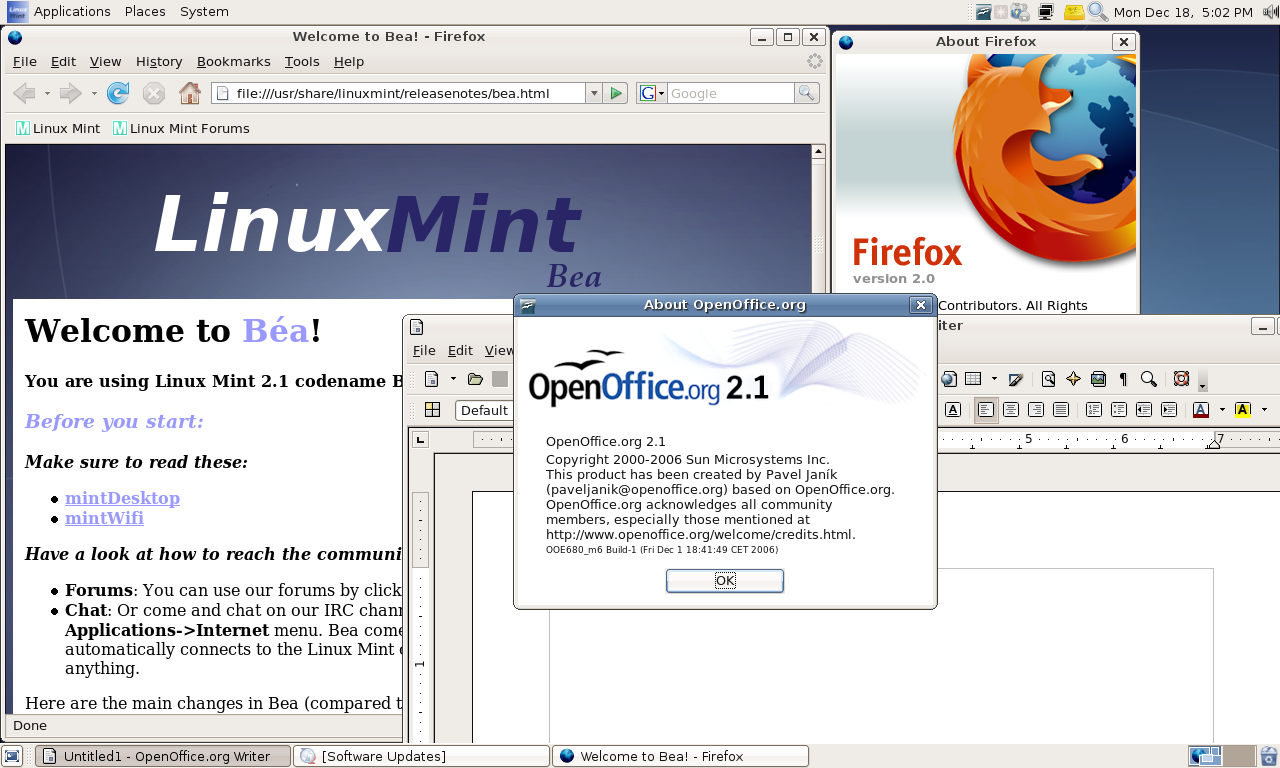Apply red Font Color swatch
The width and height of the screenshot is (1280, 768).
point(1201,409)
